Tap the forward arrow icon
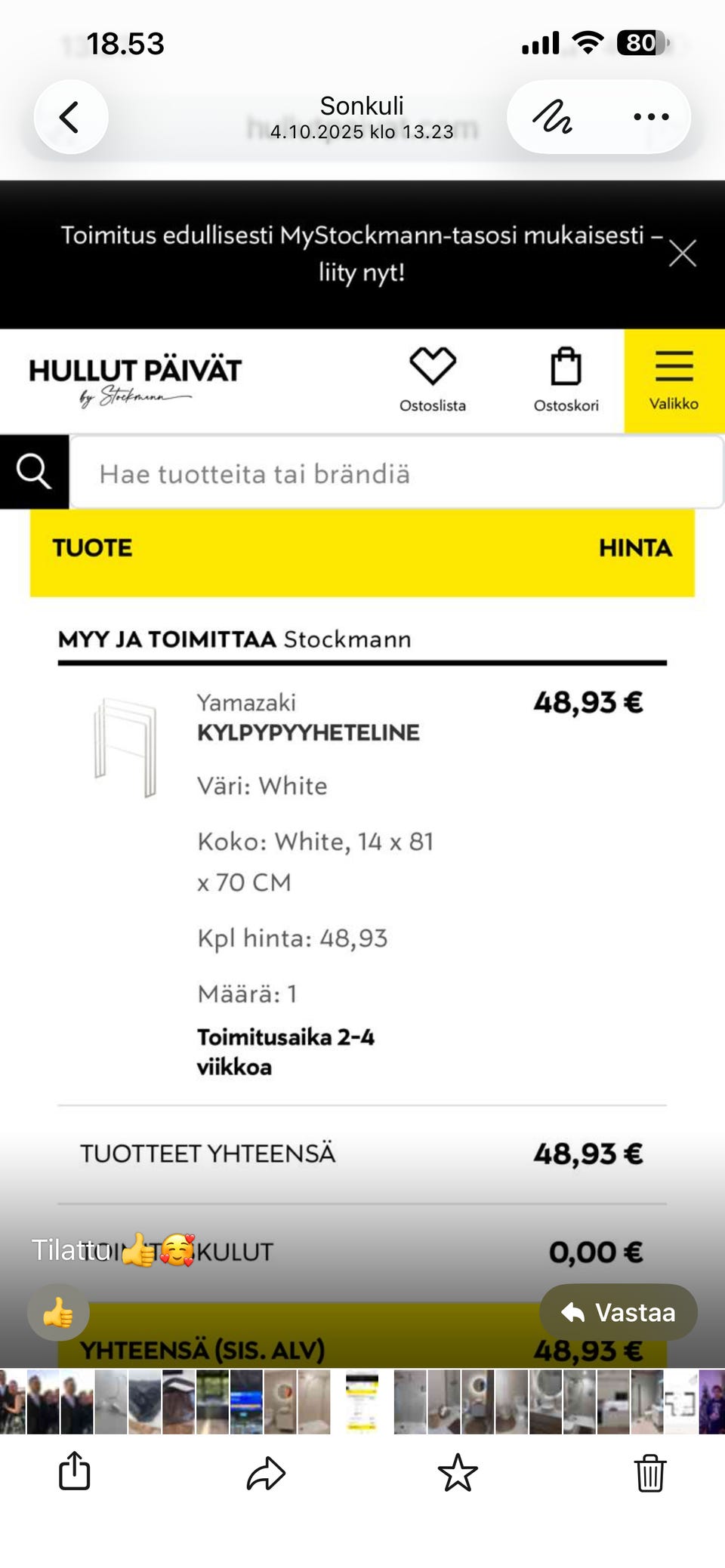Screen dimensions: 725x1568 (266, 1474)
